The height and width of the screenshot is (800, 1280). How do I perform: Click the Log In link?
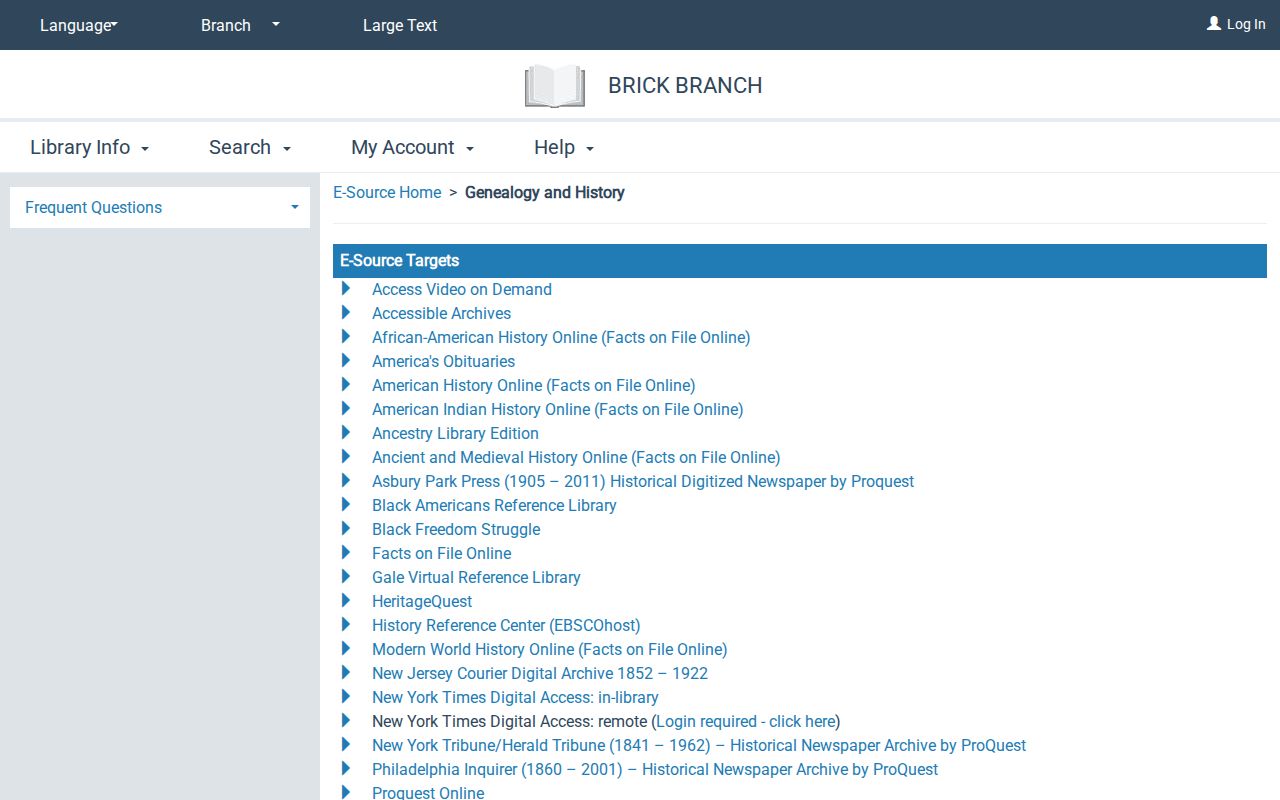(1236, 24)
